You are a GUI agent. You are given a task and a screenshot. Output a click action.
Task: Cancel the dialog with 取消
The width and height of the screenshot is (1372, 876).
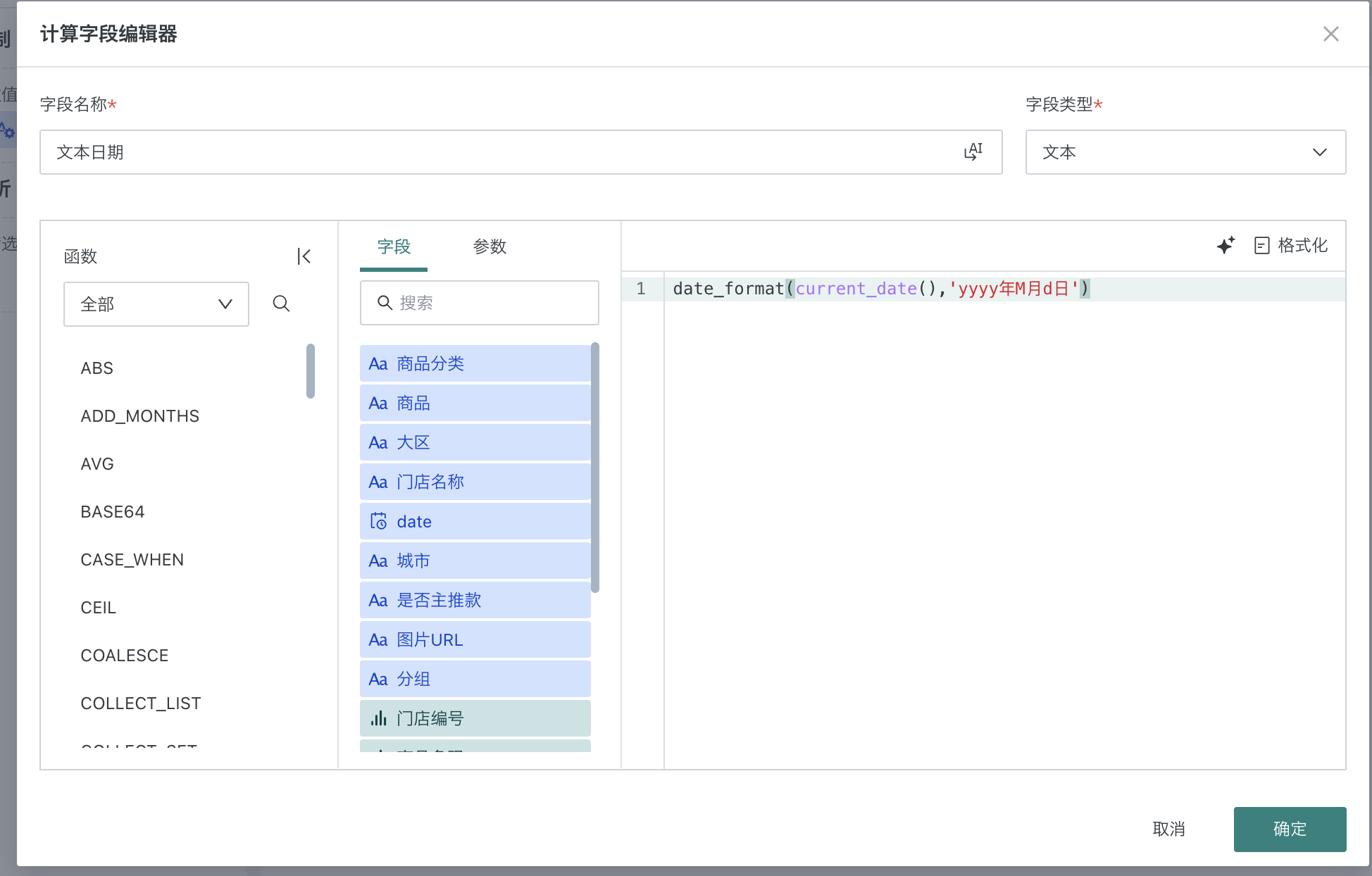pyautogui.click(x=1169, y=829)
